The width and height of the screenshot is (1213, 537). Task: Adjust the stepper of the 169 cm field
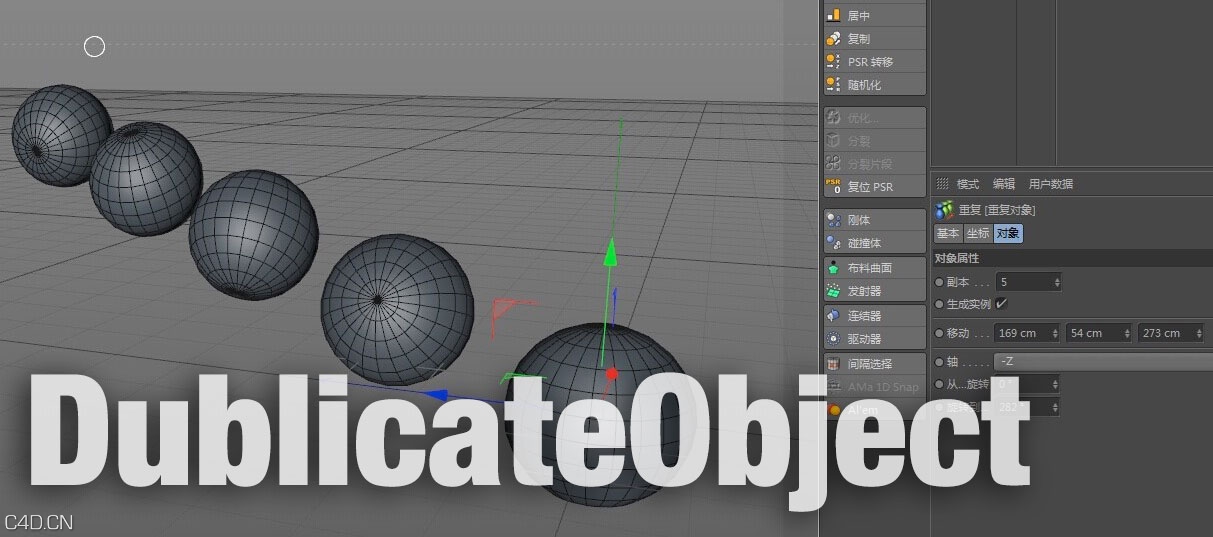[1057, 333]
